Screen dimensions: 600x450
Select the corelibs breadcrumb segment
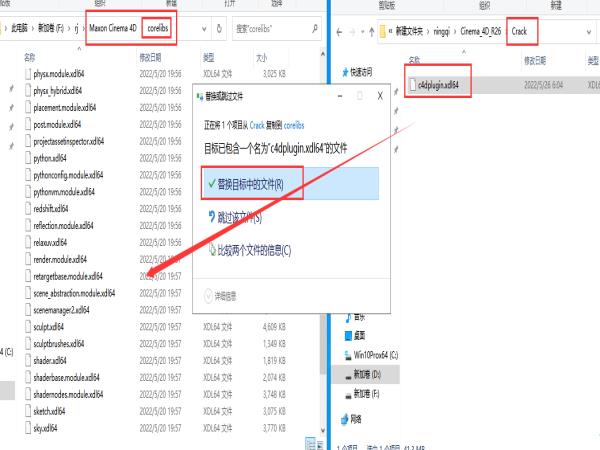(158, 28)
